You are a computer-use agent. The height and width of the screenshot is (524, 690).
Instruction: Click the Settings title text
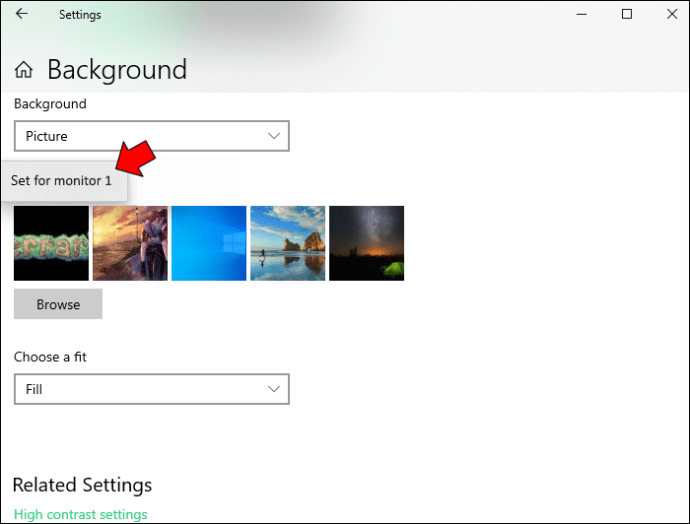[80, 15]
